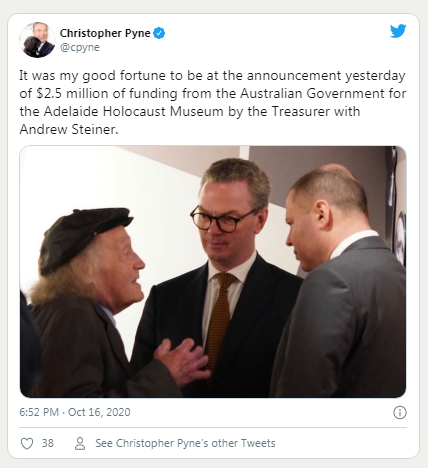
Task: Click the tweet text paragraph
Action: tap(213, 102)
